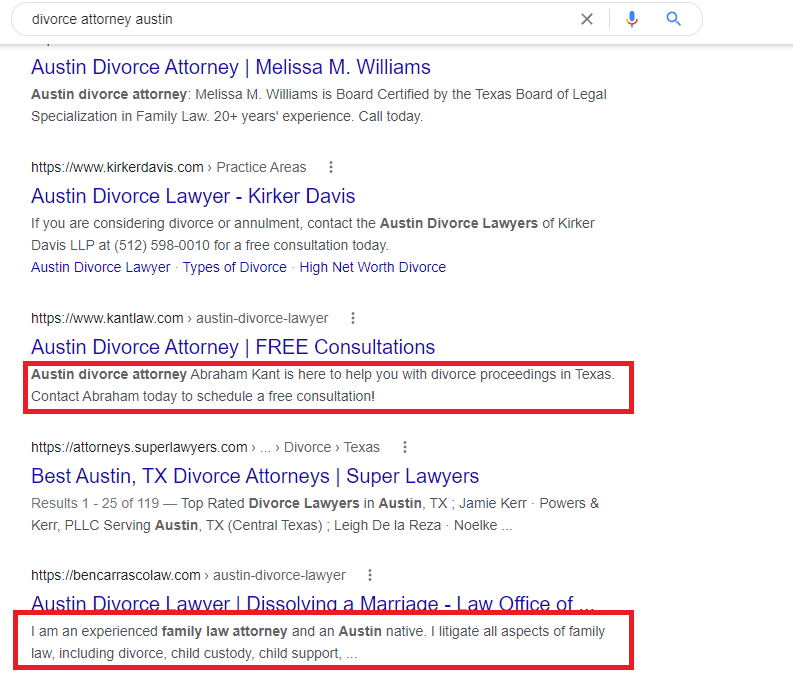The width and height of the screenshot is (793, 679).
Task: Open 'Austin Divorce Lawyer | Dissolving a Marriage' result
Action: tap(313, 604)
